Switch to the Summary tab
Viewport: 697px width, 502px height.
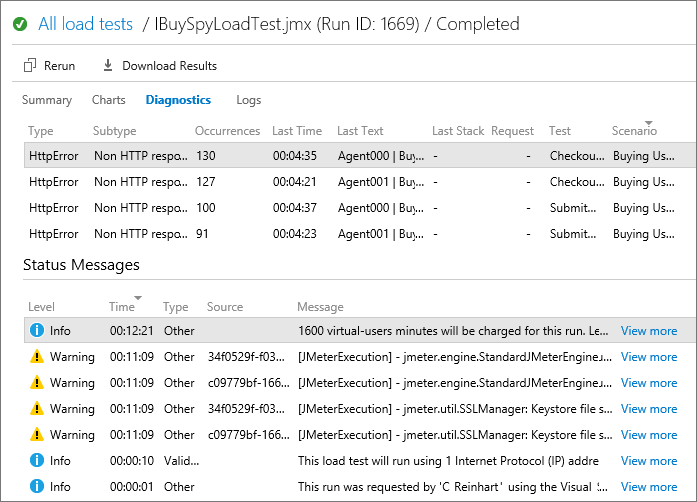pos(47,100)
